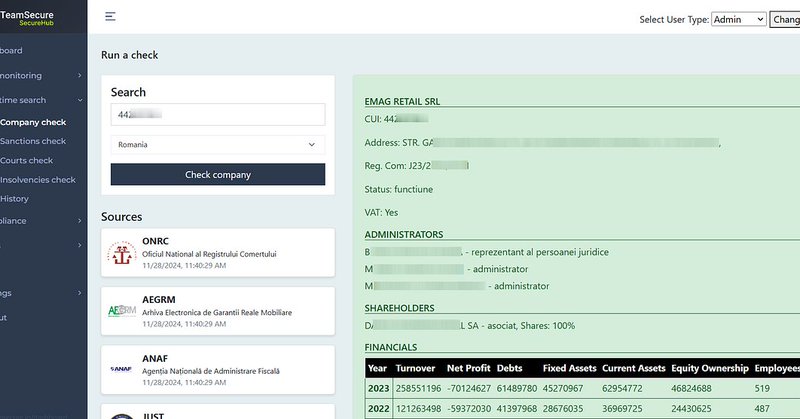Click the ONRC source logo
The height and width of the screenshot is (419, 800).
(122, 253)
